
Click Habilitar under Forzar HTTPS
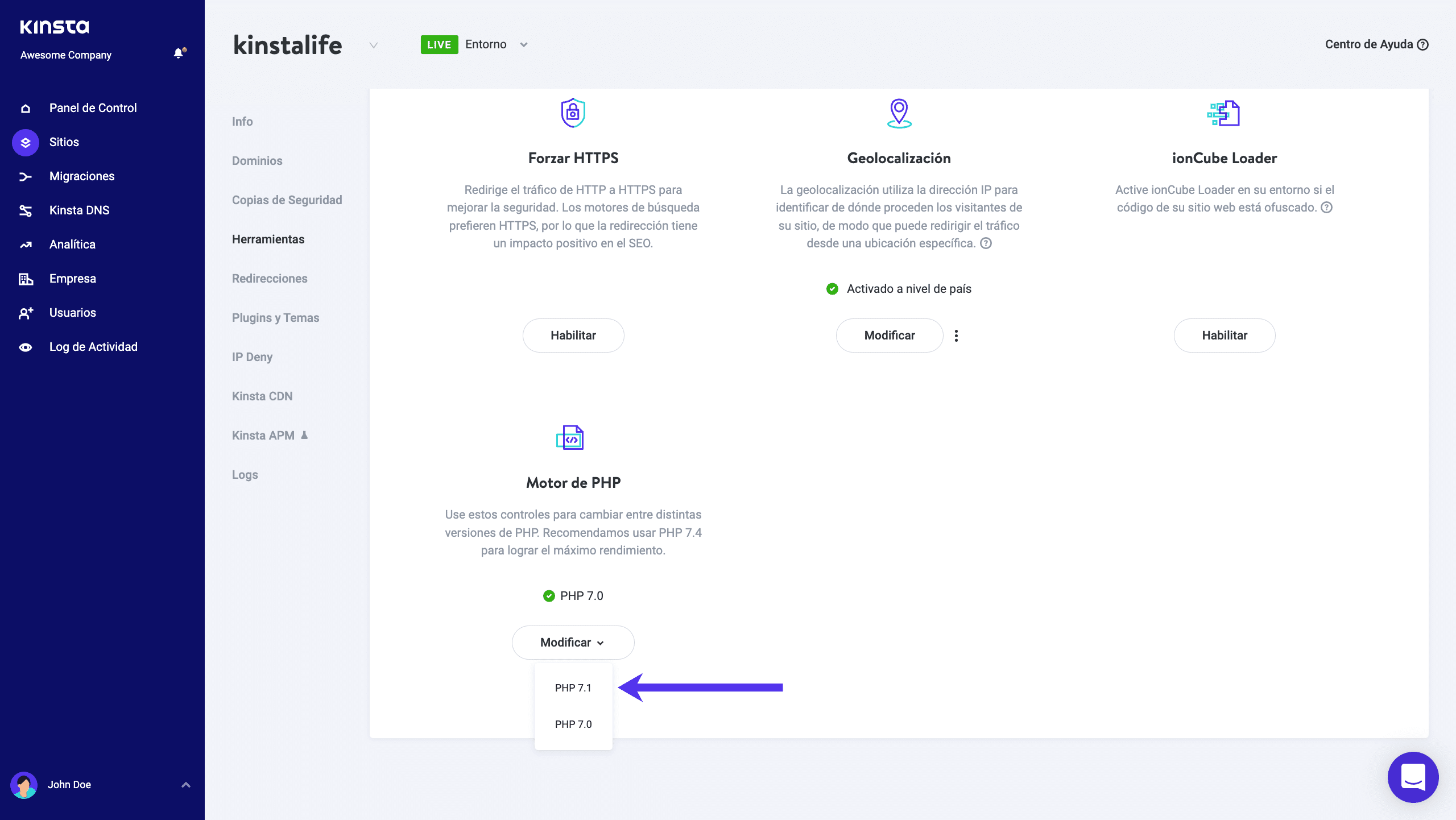[573, 336]
